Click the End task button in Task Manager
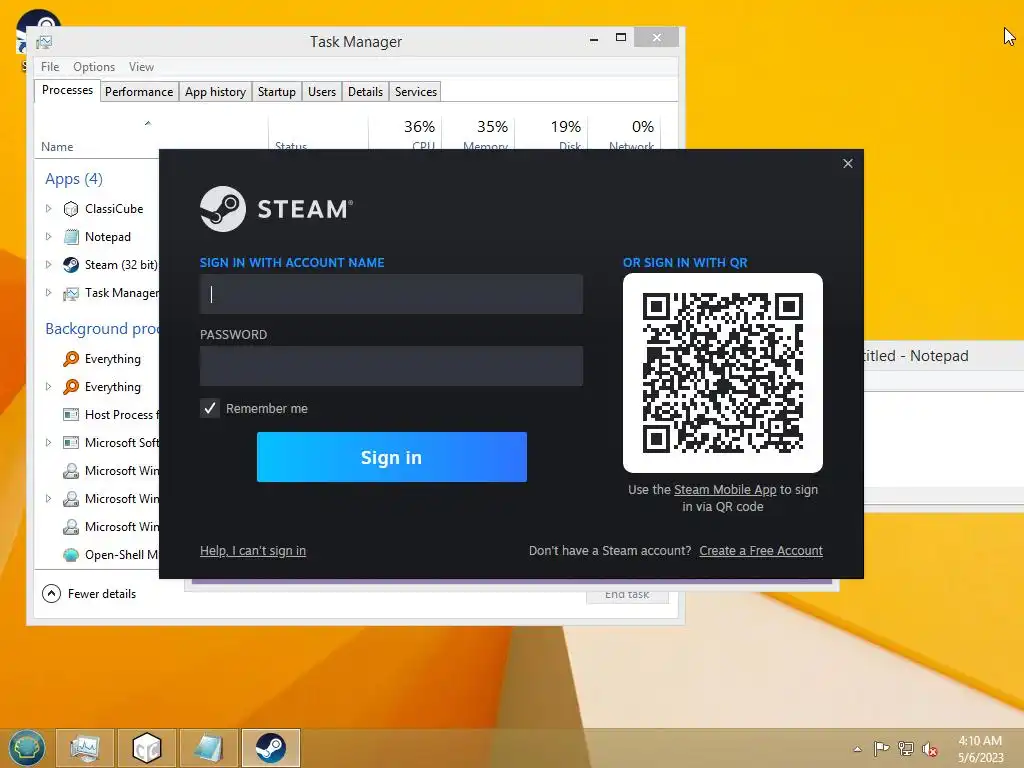 pyautogui.click(x=627, y=594)
